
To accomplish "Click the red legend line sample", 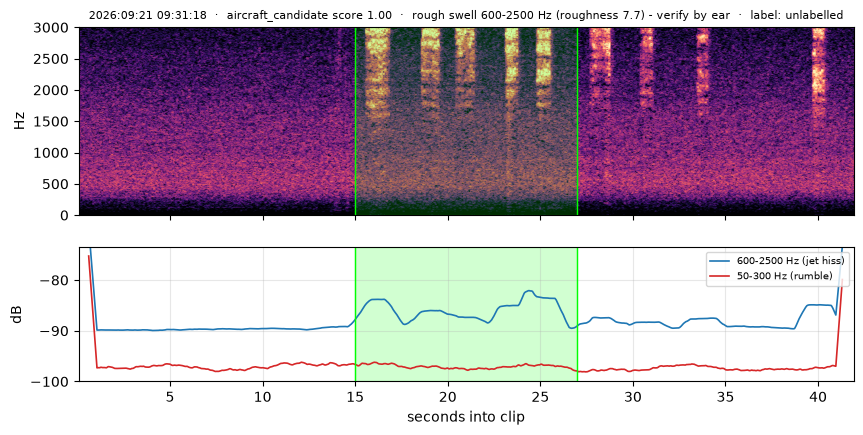I will point(719,276).
